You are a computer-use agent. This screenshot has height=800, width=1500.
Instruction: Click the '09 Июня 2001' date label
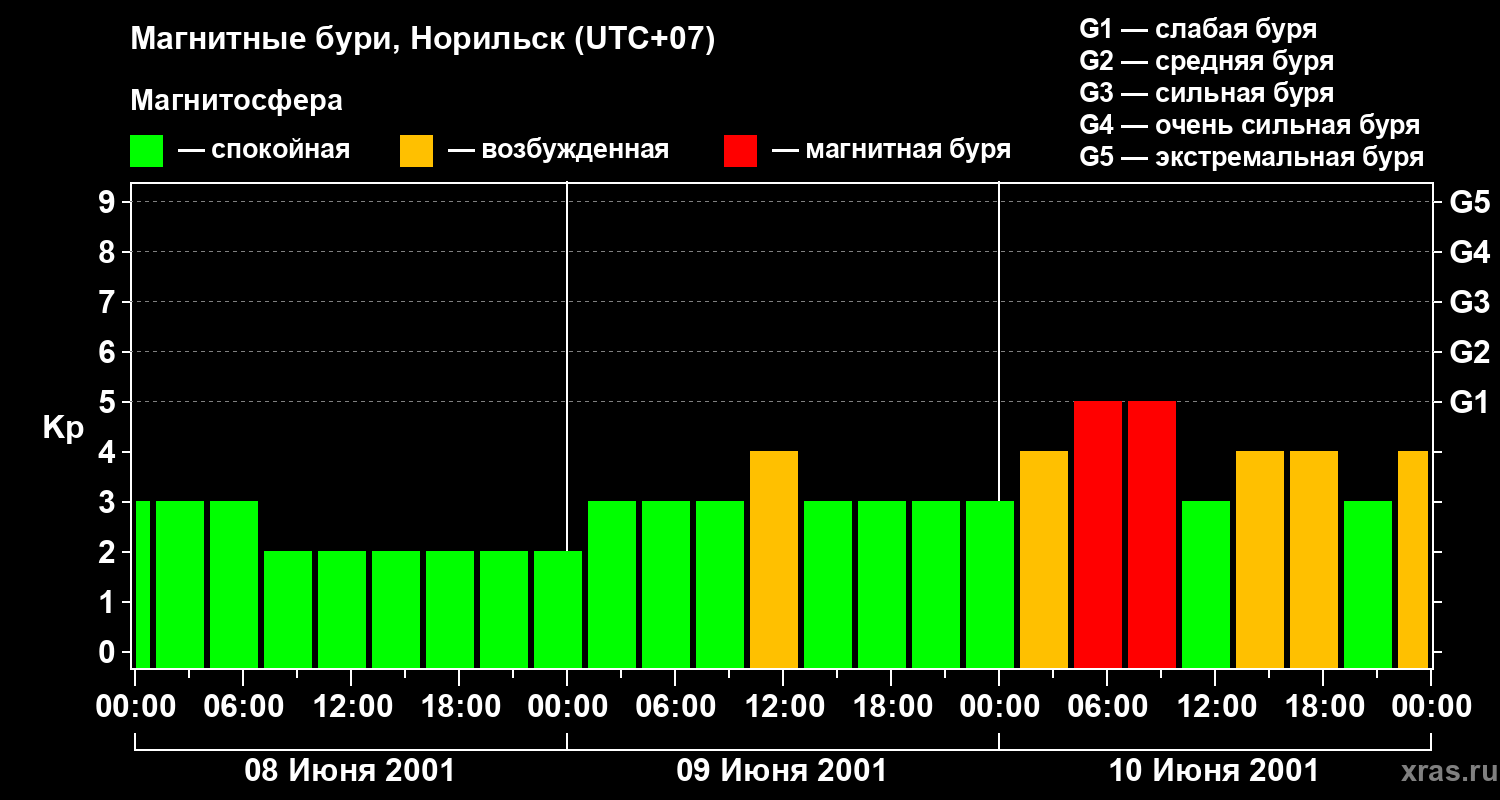[x=782, y=771]
